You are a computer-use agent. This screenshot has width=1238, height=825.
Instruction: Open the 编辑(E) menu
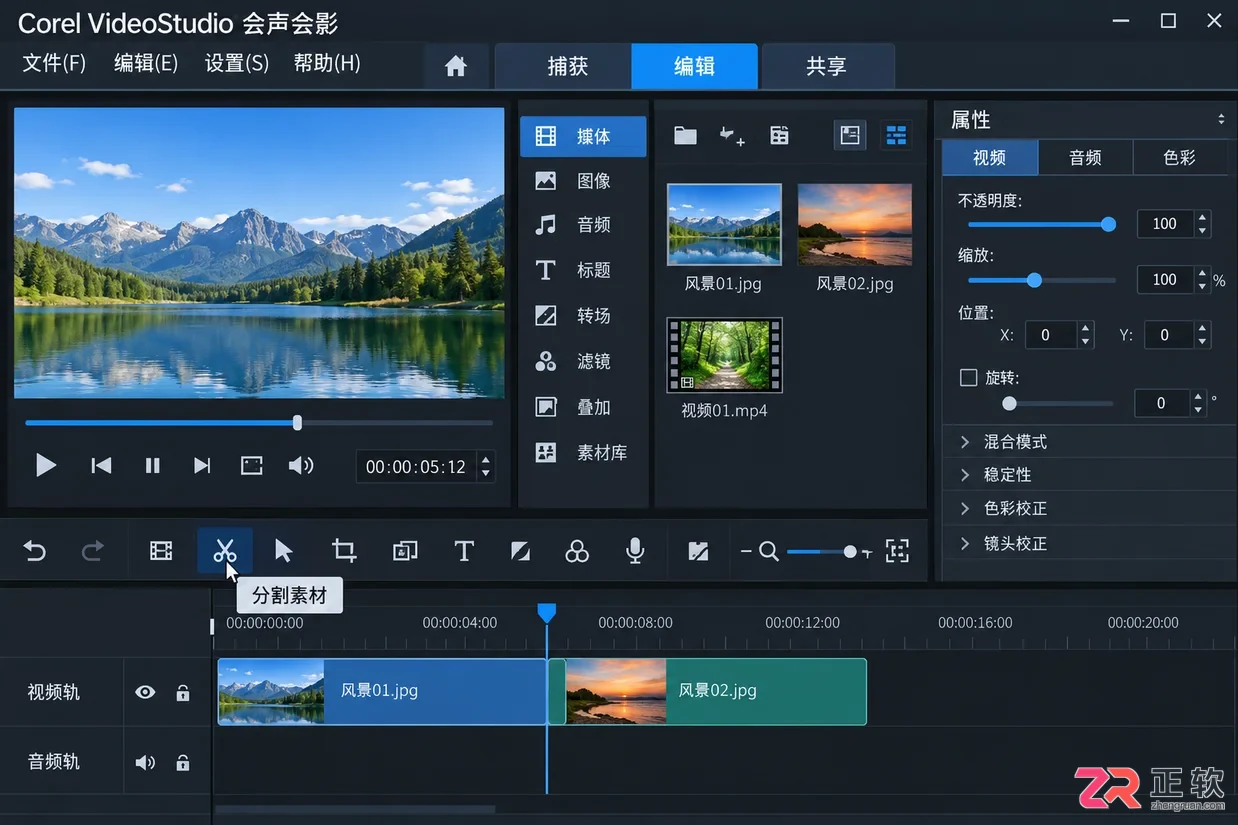point(146,63)
